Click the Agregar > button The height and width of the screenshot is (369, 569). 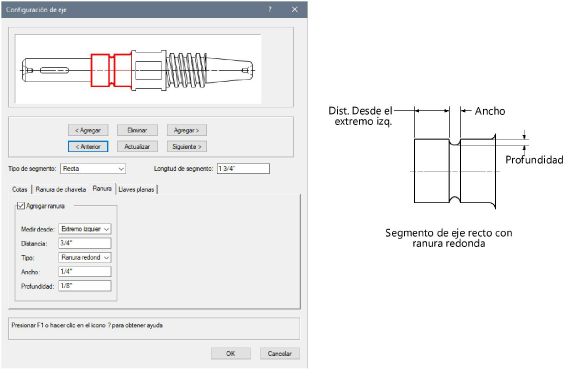click(x=187, y=130)
